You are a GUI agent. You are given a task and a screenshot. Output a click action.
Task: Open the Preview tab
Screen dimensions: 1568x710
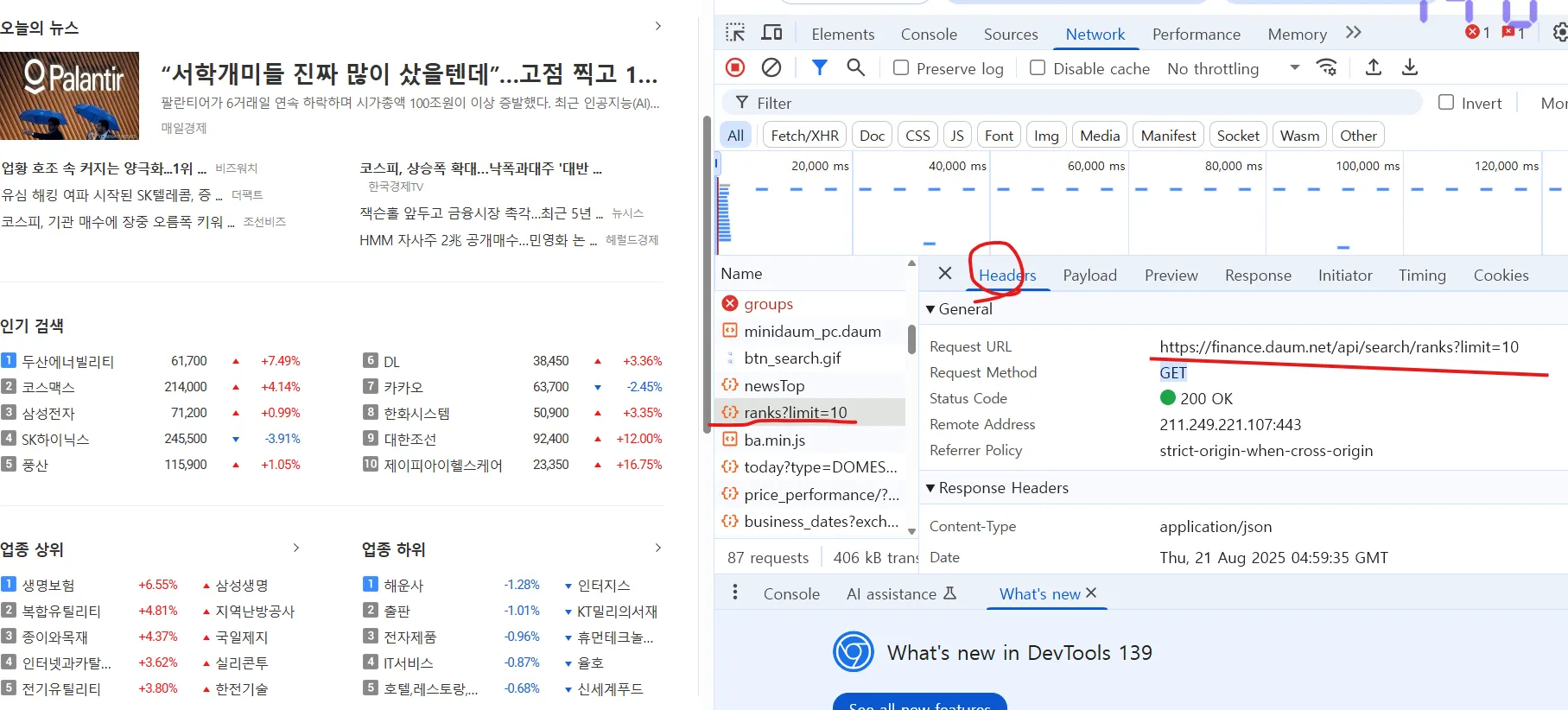pos(1171,275)
